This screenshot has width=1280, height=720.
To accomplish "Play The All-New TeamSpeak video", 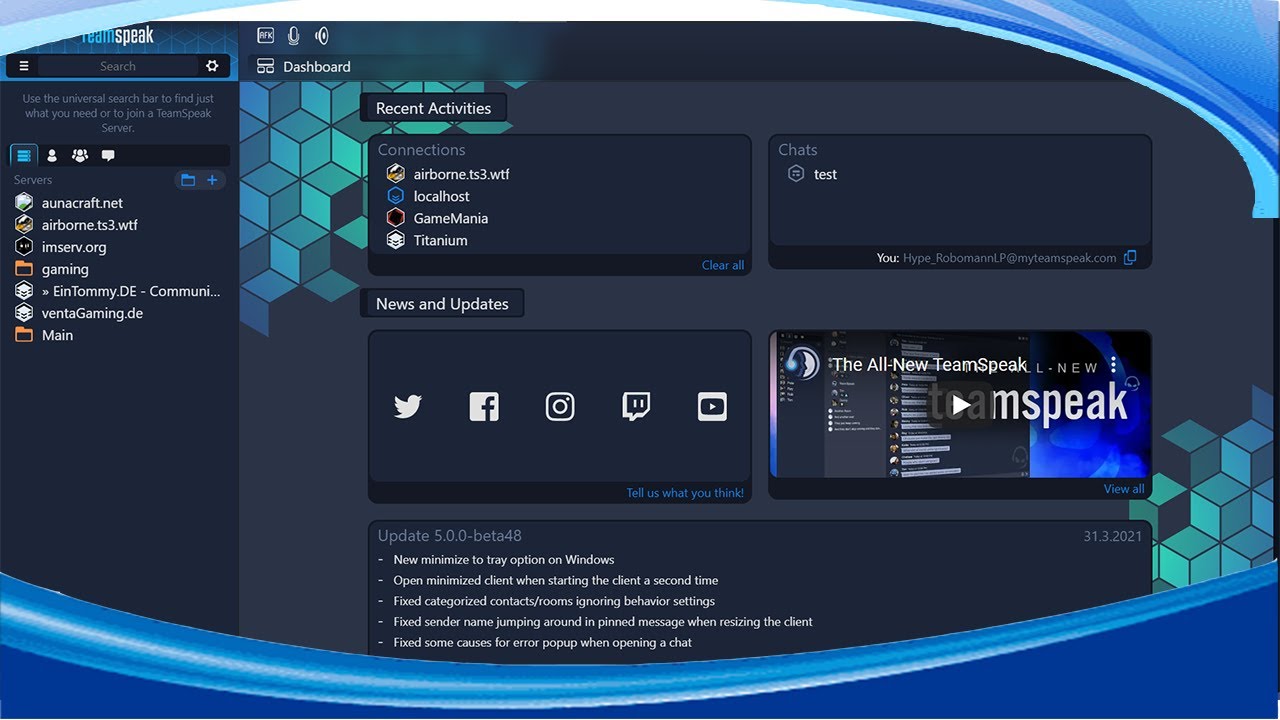I will click(960, 405).
